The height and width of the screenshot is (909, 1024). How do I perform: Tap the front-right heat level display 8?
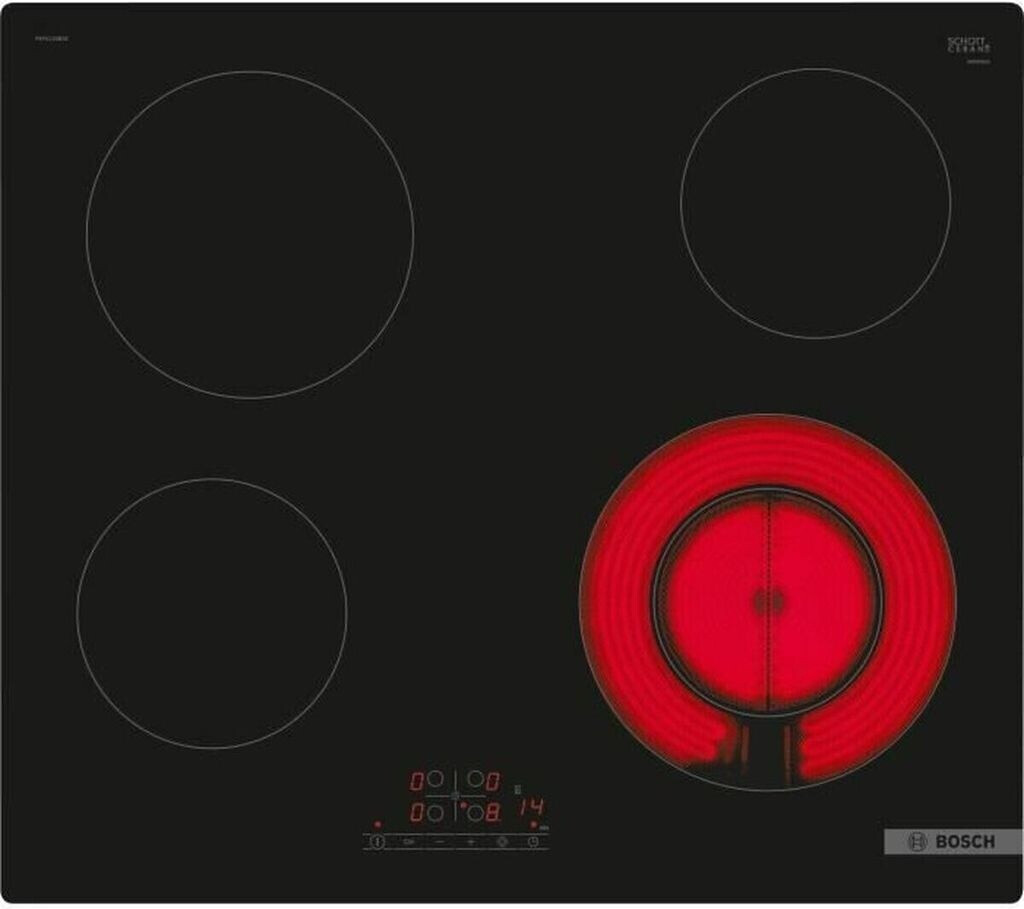[x=492, y=813]
